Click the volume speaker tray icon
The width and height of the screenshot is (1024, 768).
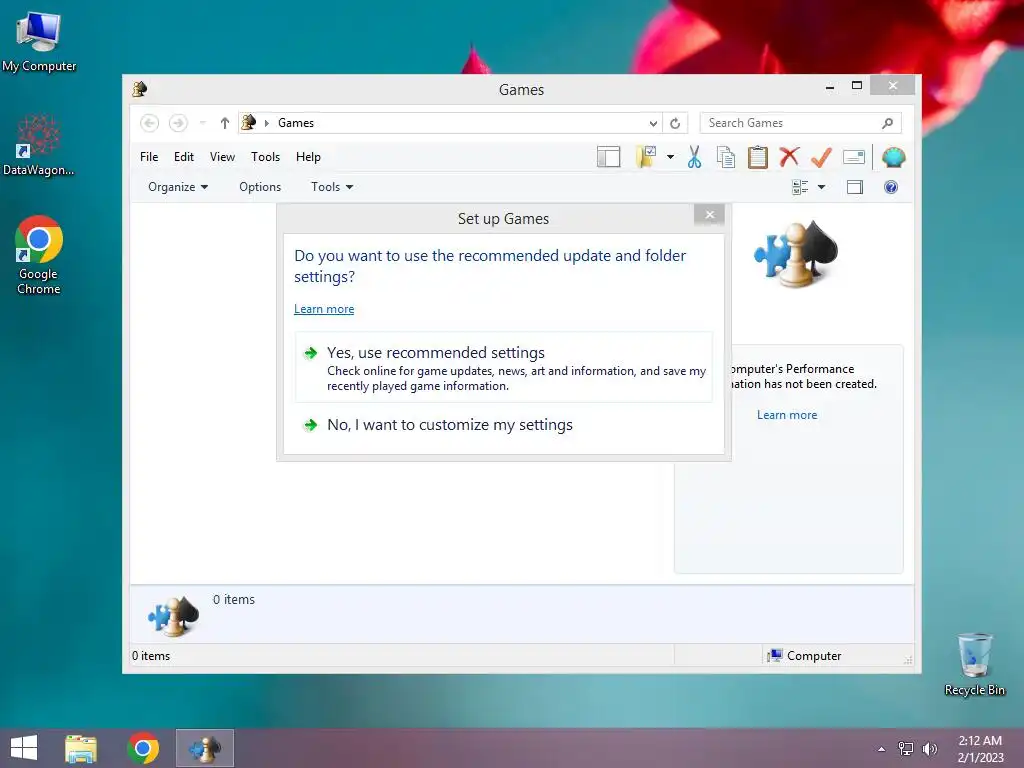tap(929, 748)
